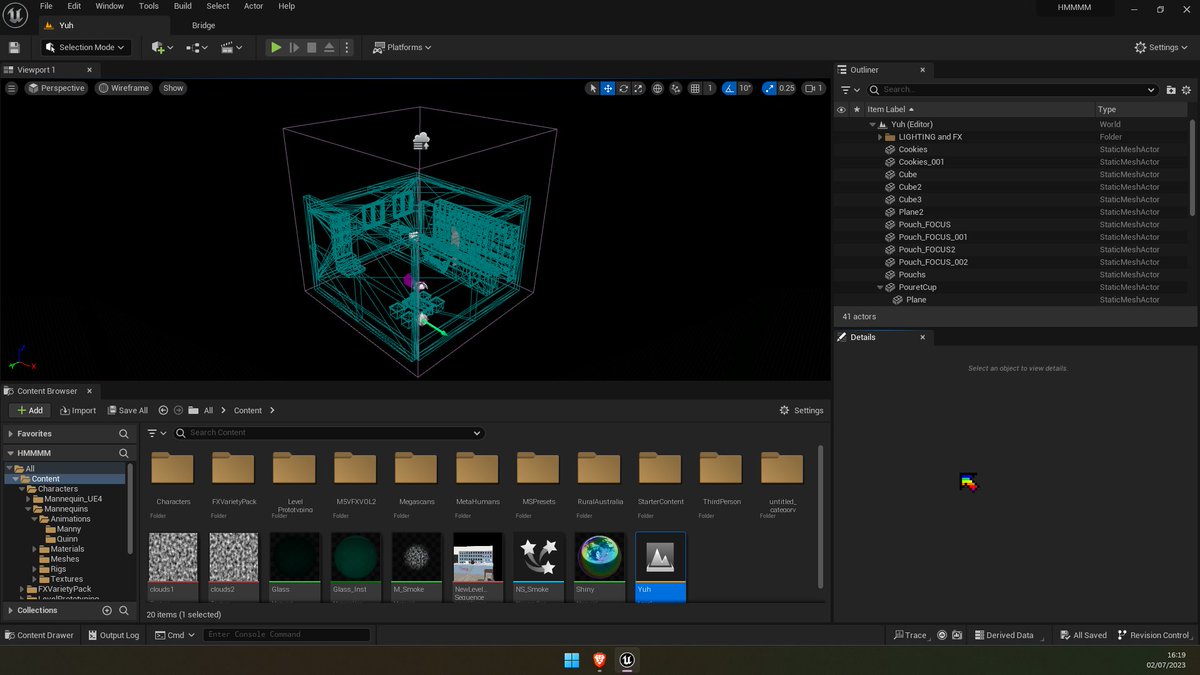This screenshot has width=1200, height=675.
Task: Toggle rotation angle snapping
Action: (729, 88)
